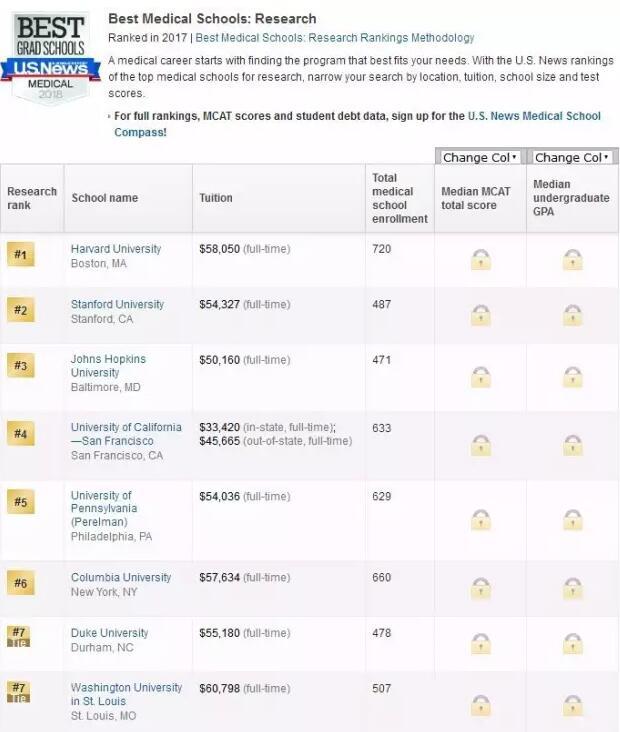Click the MCAT lock icon for UC San Francisco
This screenshot has height=732, width=620.
pos(481,445)
